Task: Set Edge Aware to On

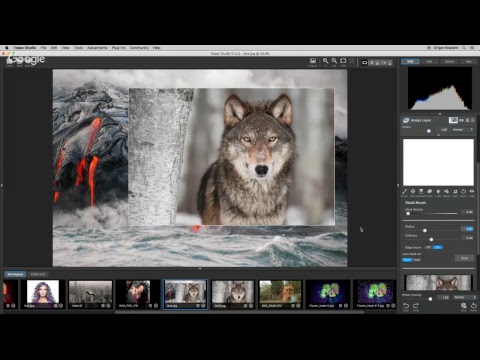Action: [x=438, y=247]
